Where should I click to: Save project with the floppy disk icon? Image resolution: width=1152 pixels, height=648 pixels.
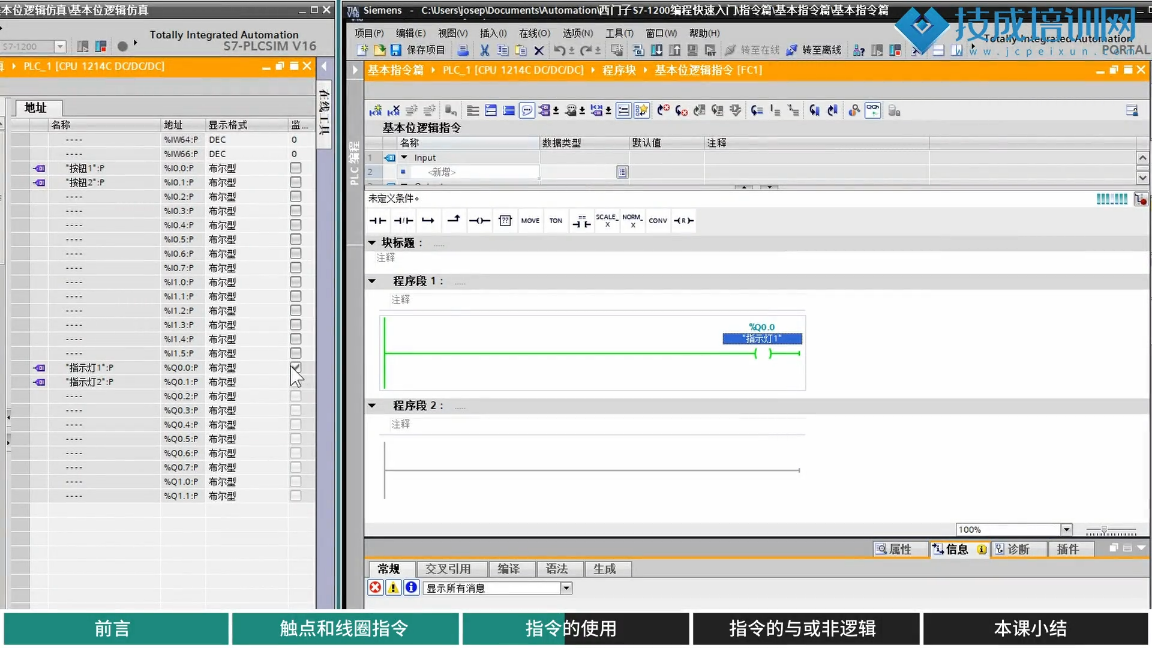tap(396, 50)
